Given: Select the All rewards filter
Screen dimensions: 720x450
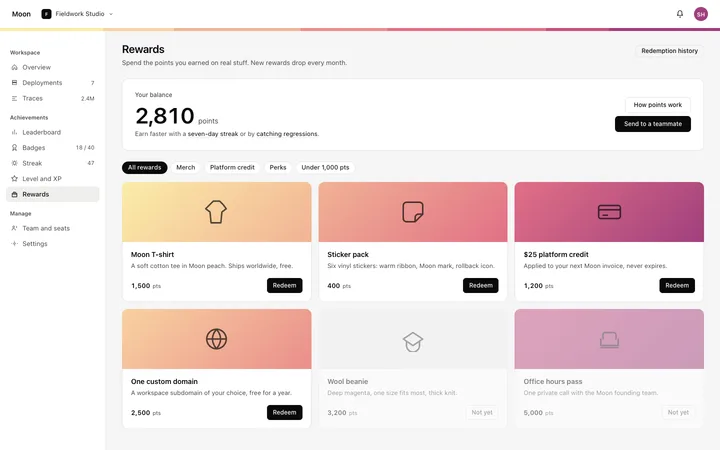Looking at the screenshot, I should point(145,168).
